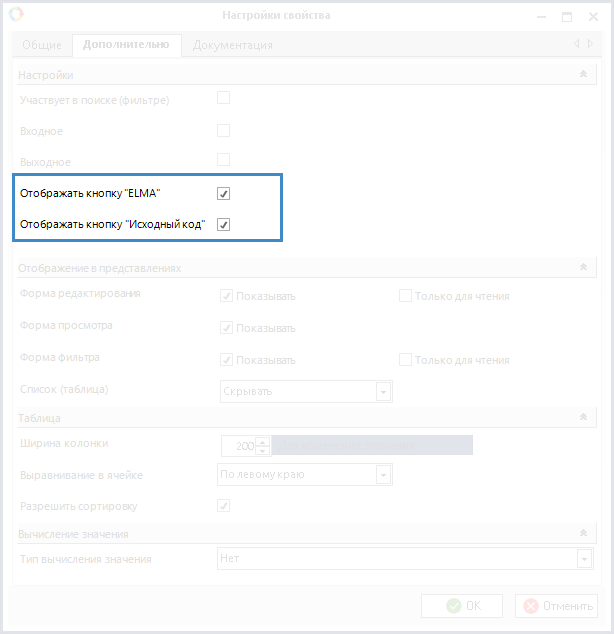Click the ELMA logo icon in title bar

coord(16,15)
